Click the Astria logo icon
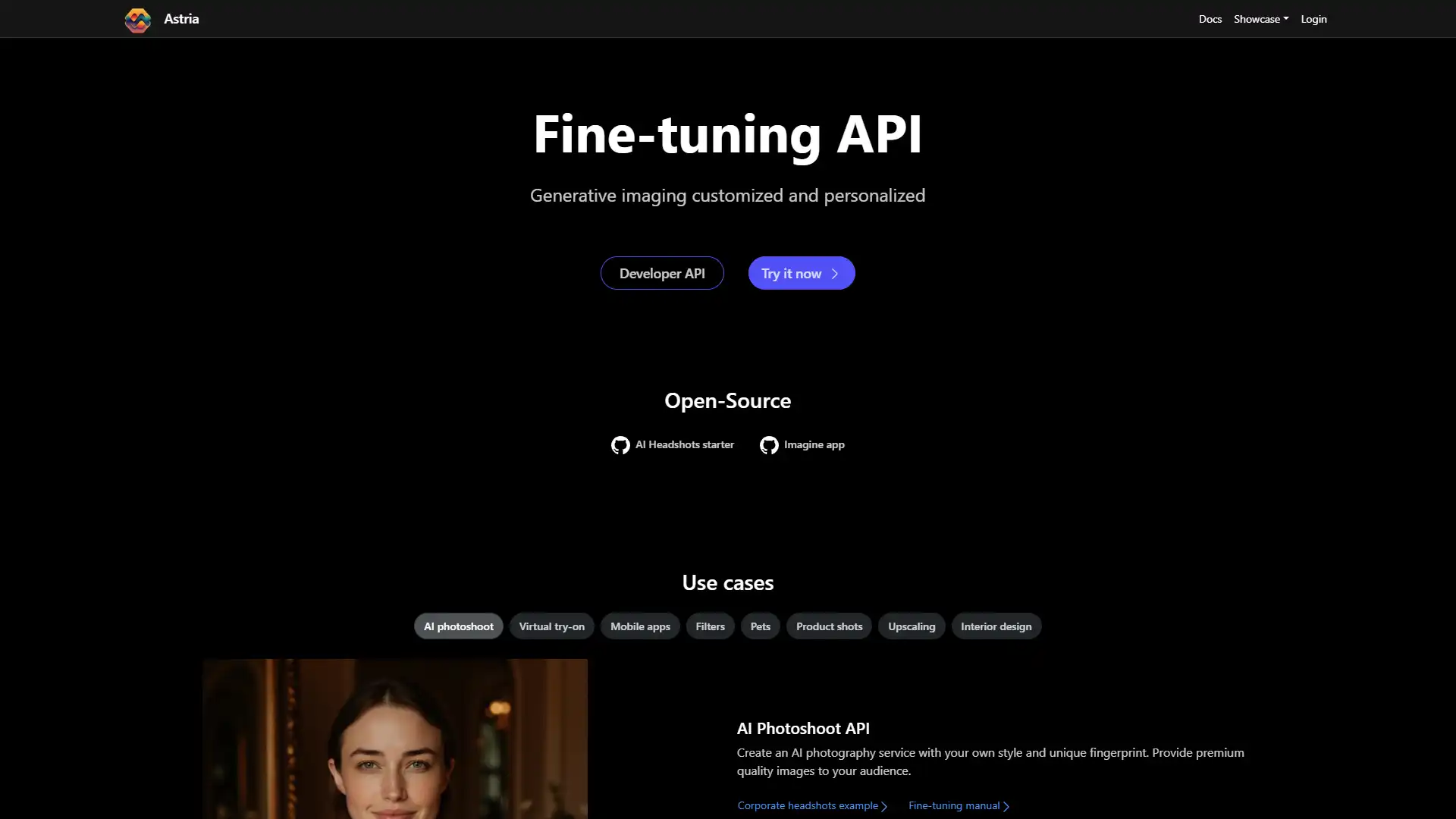 click(x=137, y=18)
